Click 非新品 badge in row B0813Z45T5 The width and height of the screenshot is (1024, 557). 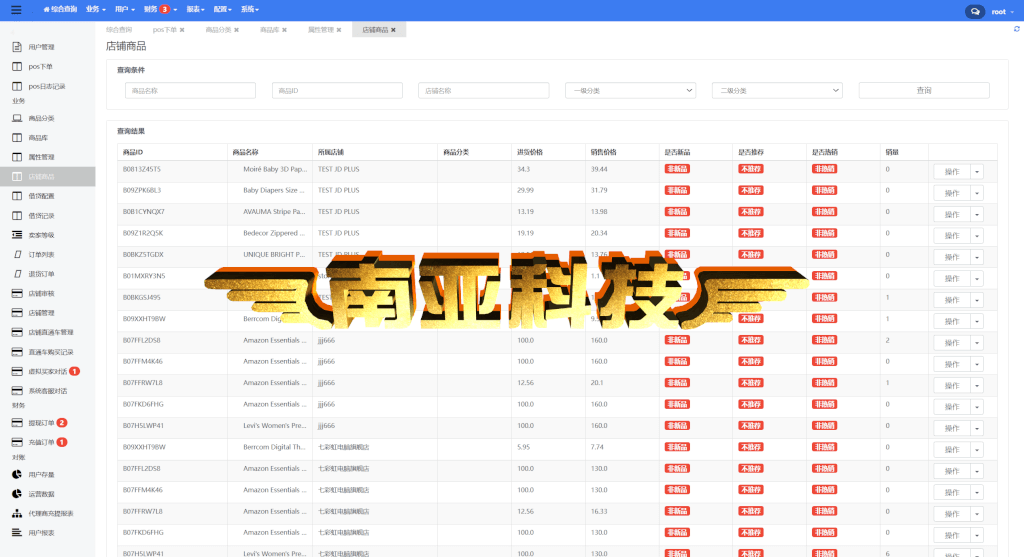point(677,169)
